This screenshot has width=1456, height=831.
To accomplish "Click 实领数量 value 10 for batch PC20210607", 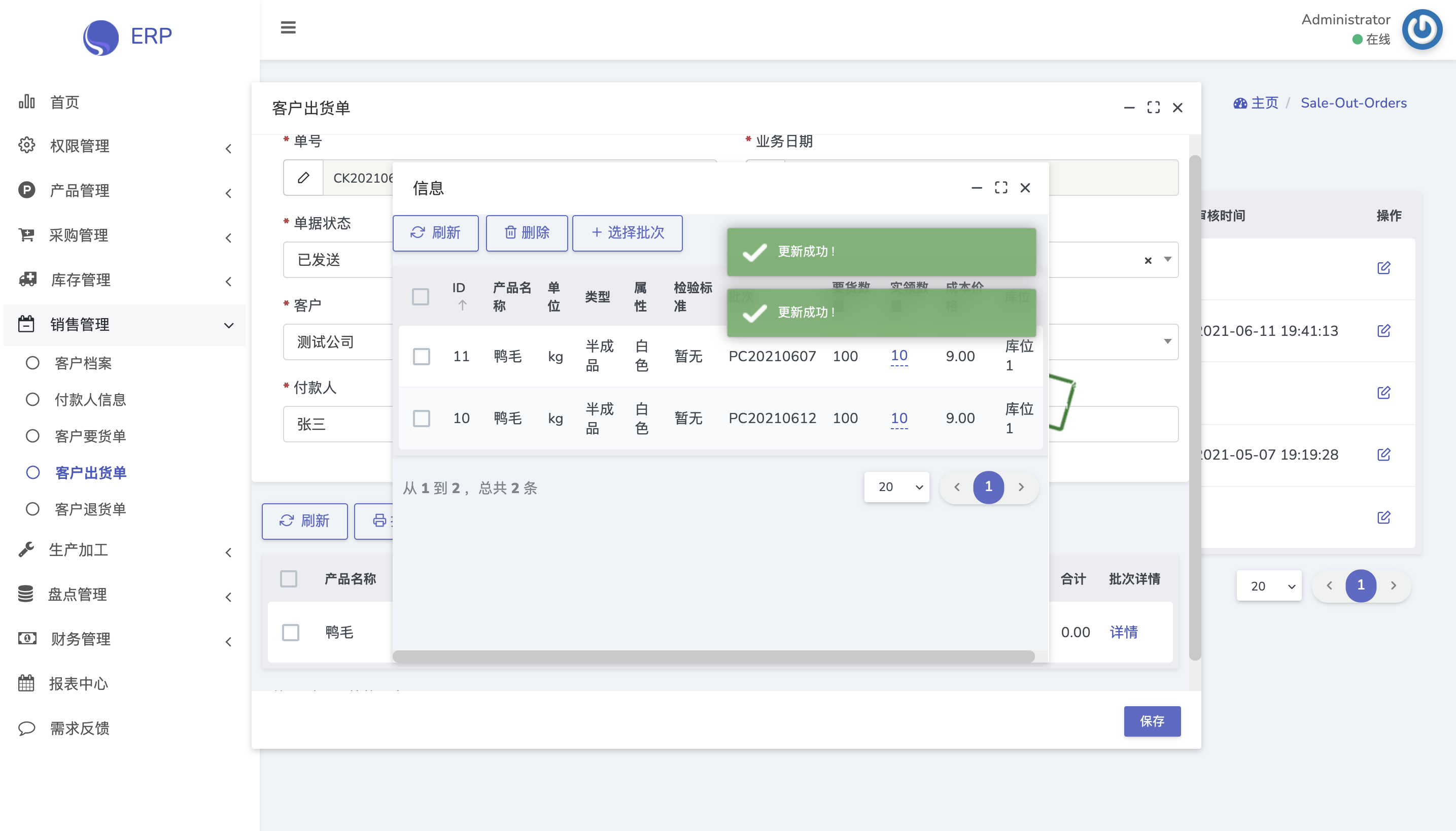I will (898, 356).
